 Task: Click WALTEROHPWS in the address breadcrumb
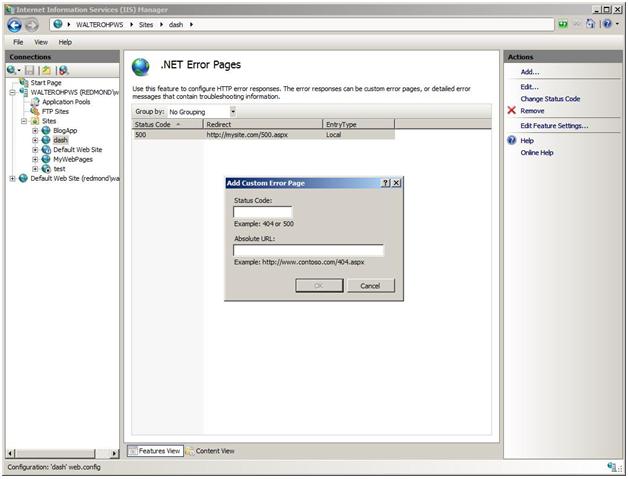click(100, 25)
